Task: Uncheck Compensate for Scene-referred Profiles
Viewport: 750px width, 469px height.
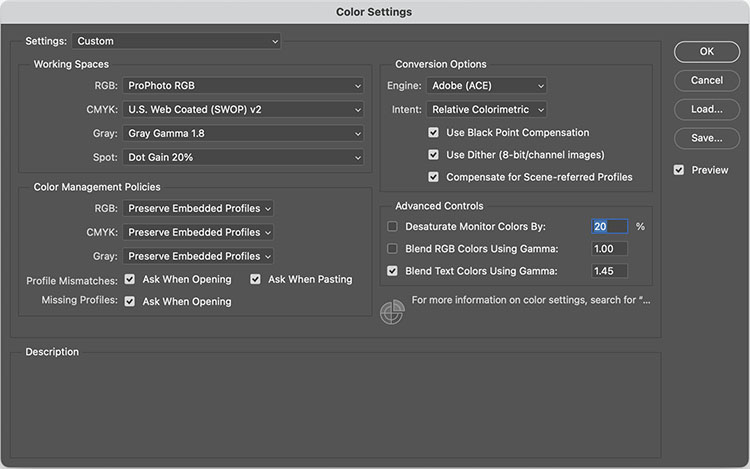Action: tap(433, 177)
